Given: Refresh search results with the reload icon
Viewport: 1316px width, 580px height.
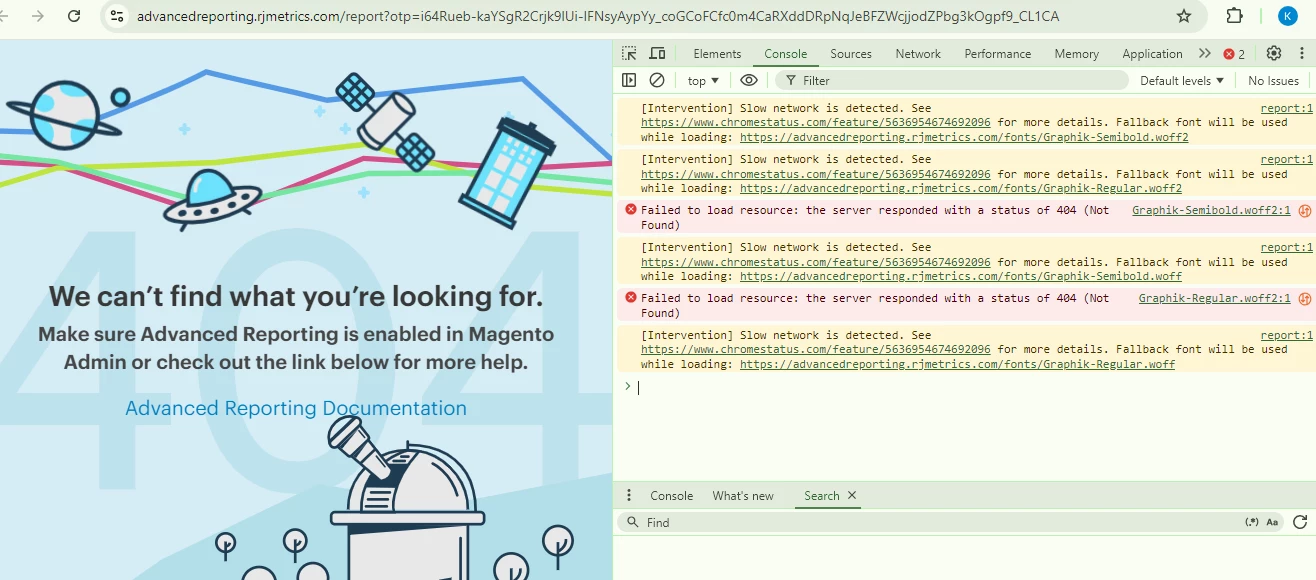Looking at the screenshot, I should [1300, 522].
